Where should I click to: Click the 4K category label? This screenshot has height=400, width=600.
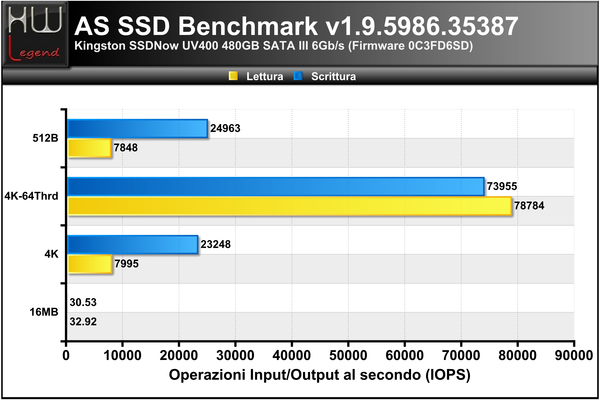(51, 254)
